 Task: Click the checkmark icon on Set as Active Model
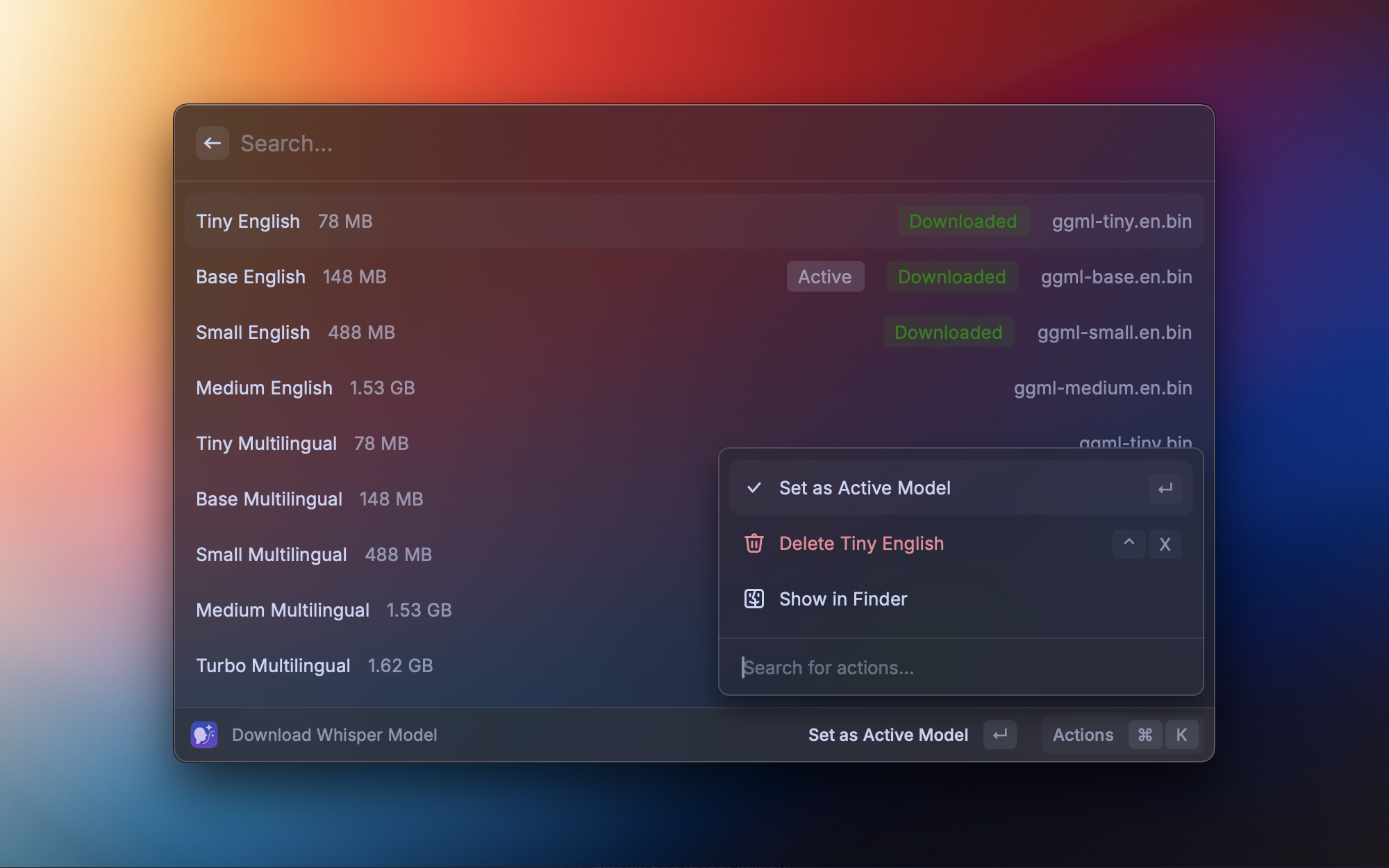pos(754,487)
